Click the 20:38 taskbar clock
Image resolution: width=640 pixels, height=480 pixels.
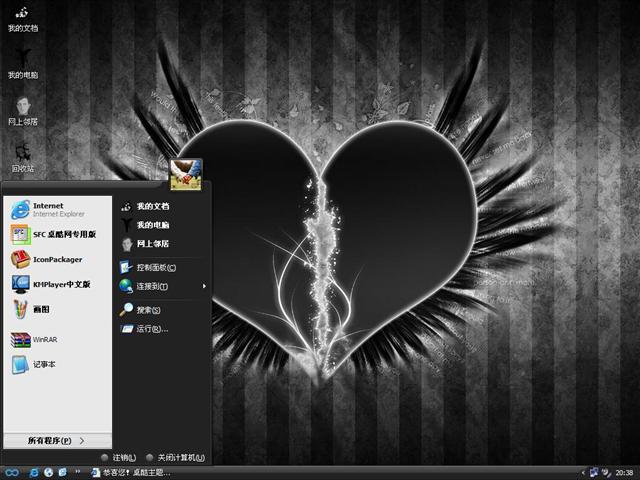pos(624,473)
